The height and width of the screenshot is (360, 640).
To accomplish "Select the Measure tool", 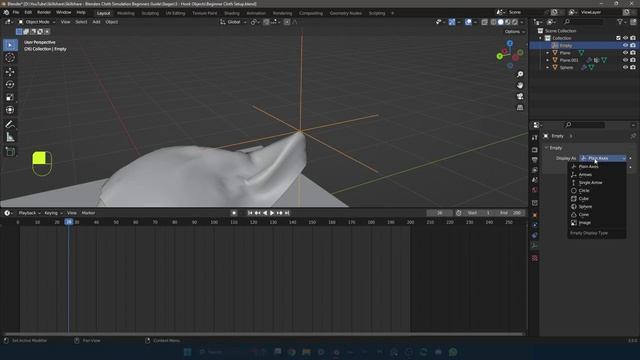I will [10, 137].
